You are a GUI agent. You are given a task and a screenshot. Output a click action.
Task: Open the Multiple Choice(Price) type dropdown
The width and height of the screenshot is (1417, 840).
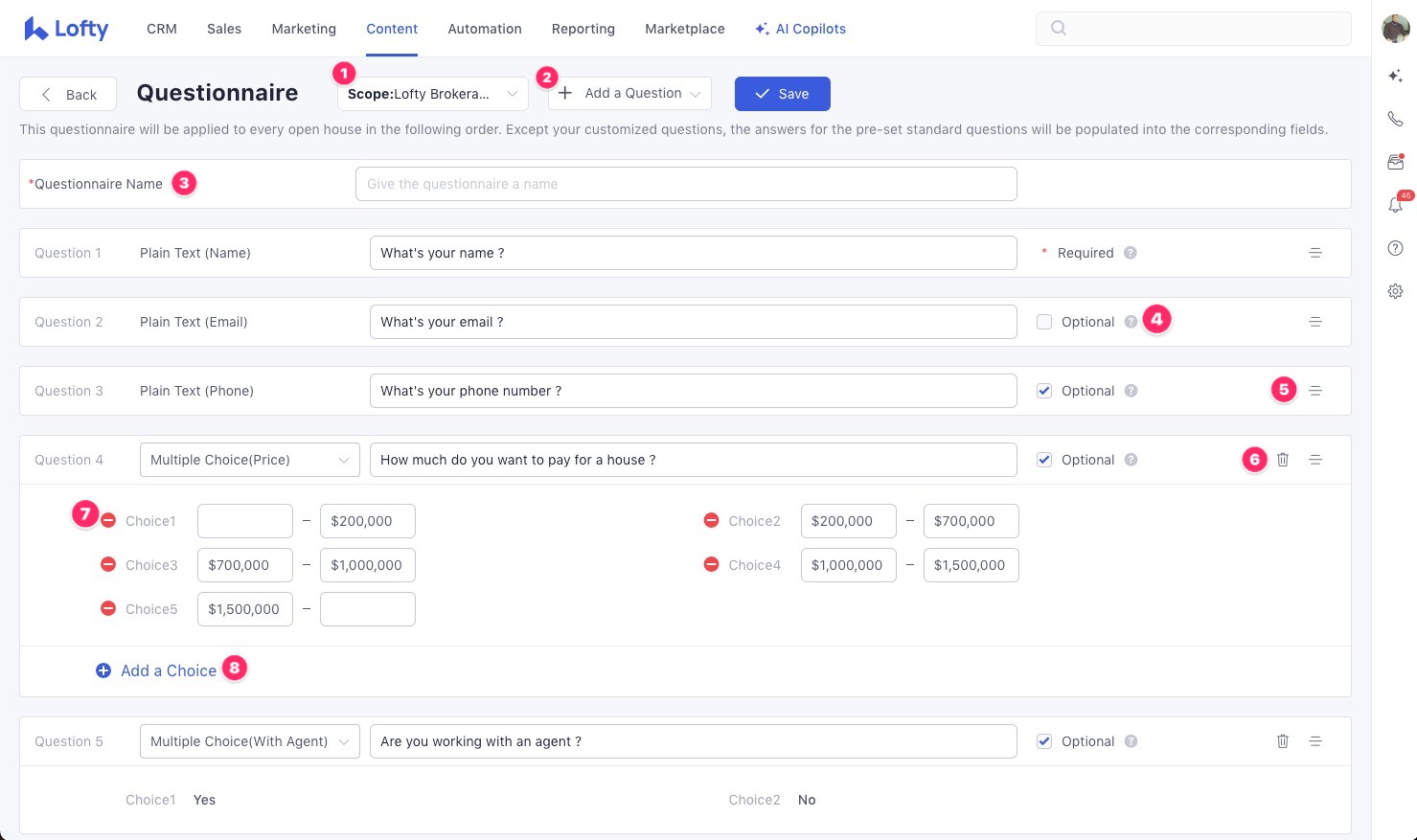click(249, 460)
